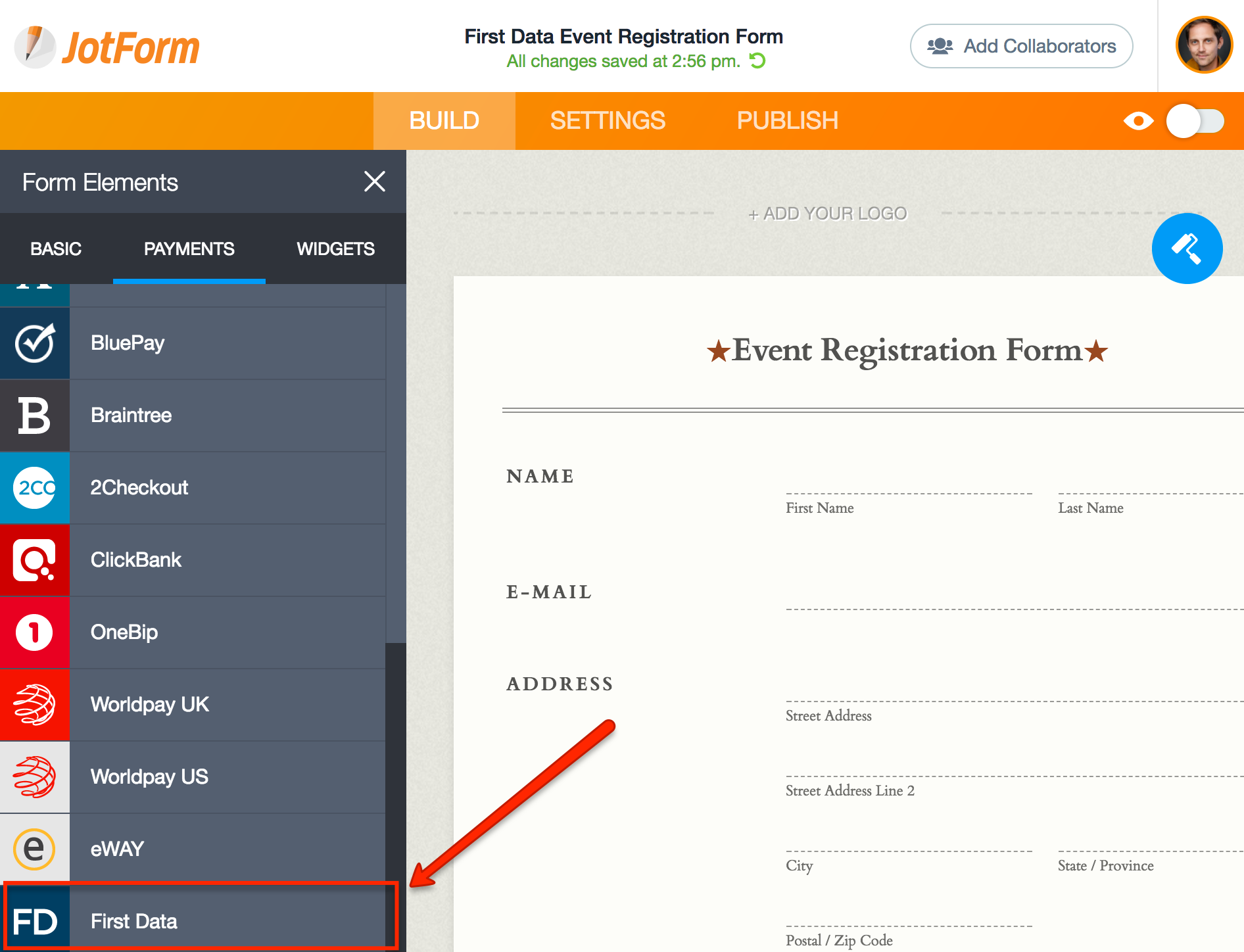
Task: Select the ADDRESS field label
Action: (x=560, y=684)
